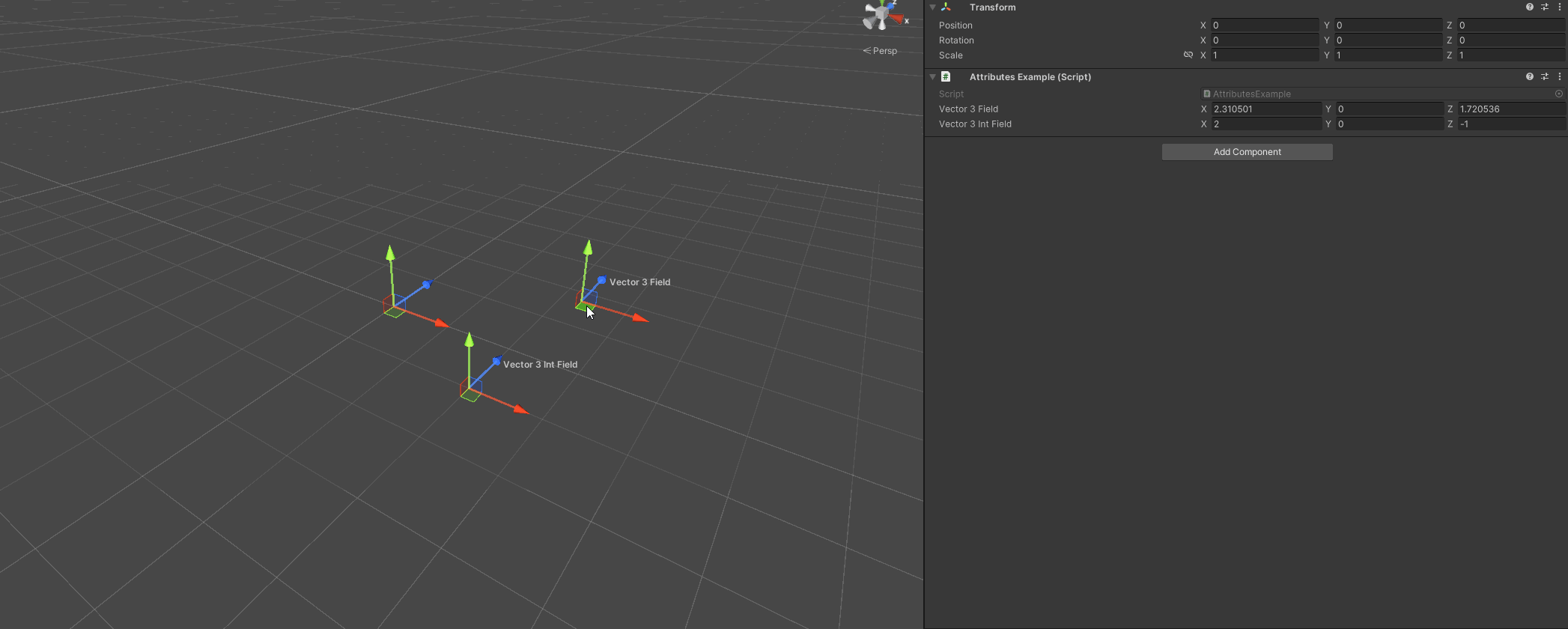The width and height of the screenshot is (1568, 629).
Task: Open Transform component preset settings icon
Action: coord(1545,7)
